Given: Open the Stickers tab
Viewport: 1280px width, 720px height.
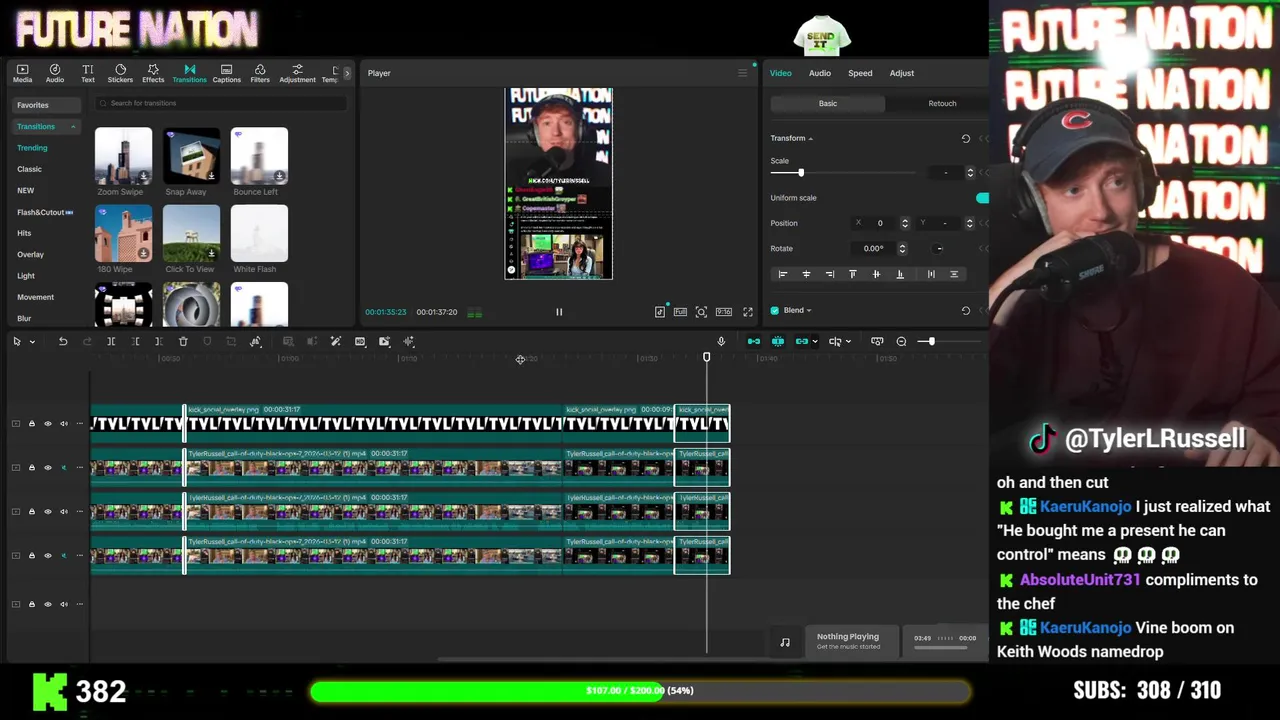Looking at the screenshot, I should (120, 73).
